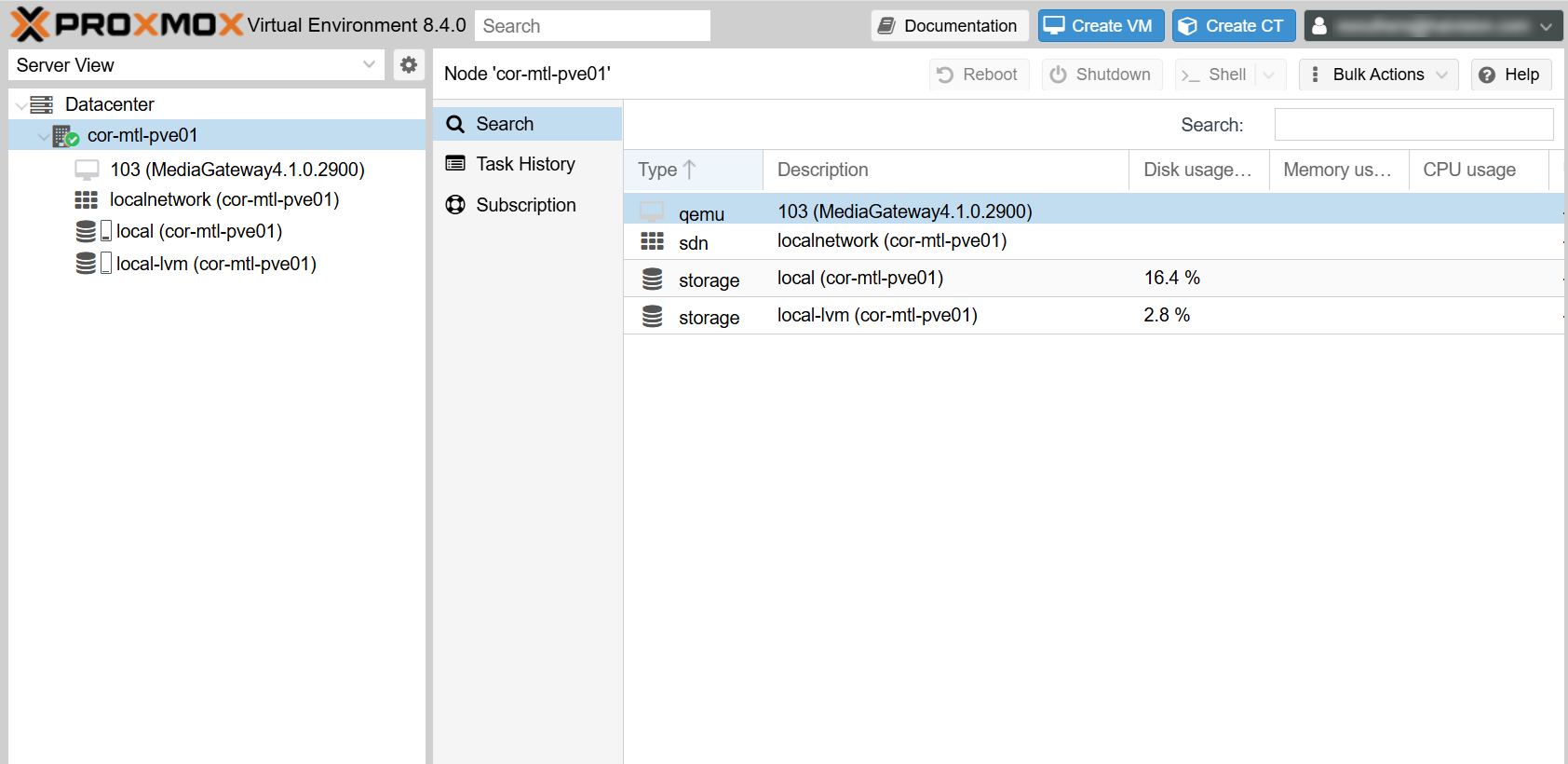Focus the top global Search box

(x=592, y=26)
